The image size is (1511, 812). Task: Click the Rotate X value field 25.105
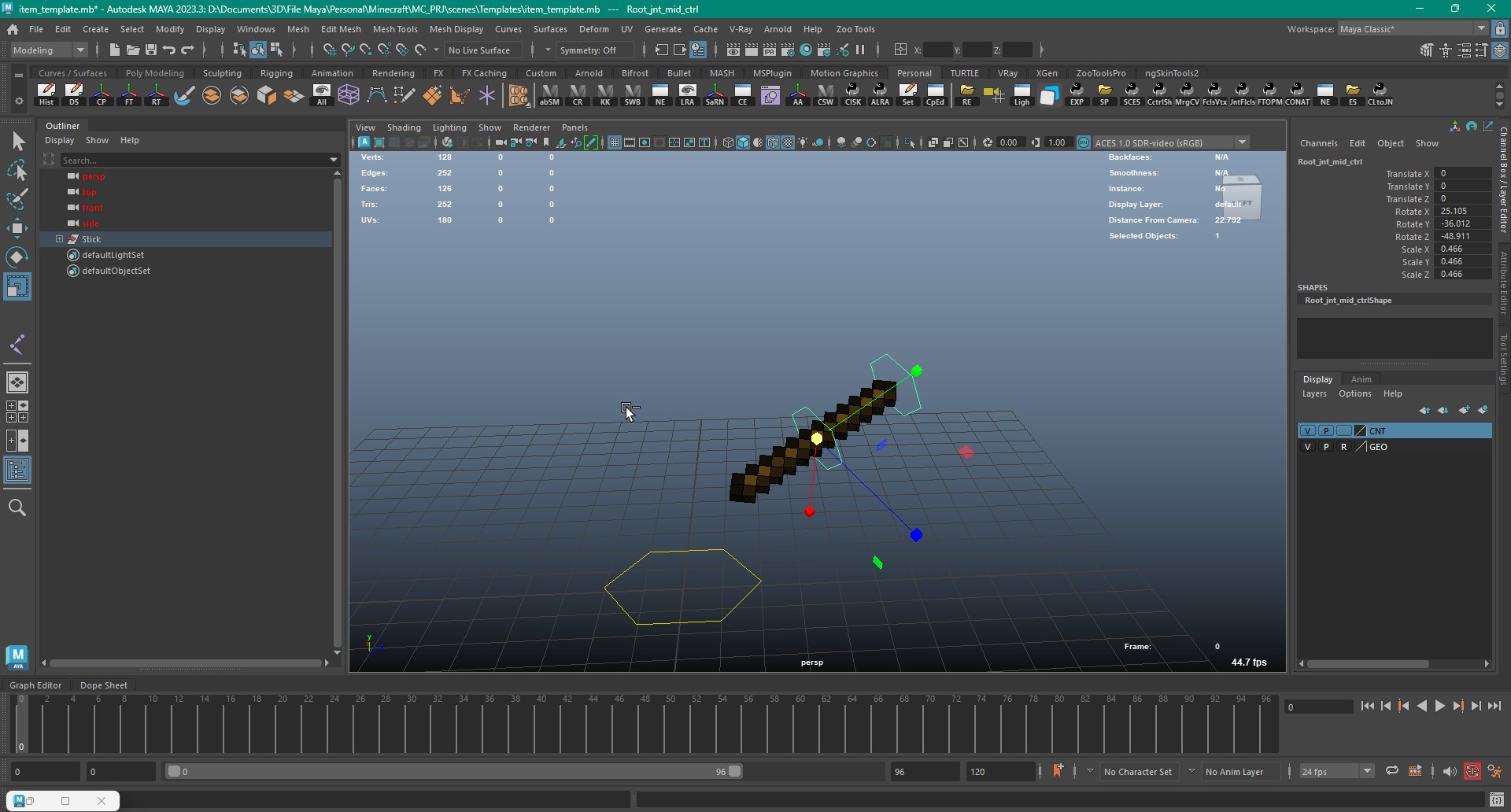coord(1462,211)
